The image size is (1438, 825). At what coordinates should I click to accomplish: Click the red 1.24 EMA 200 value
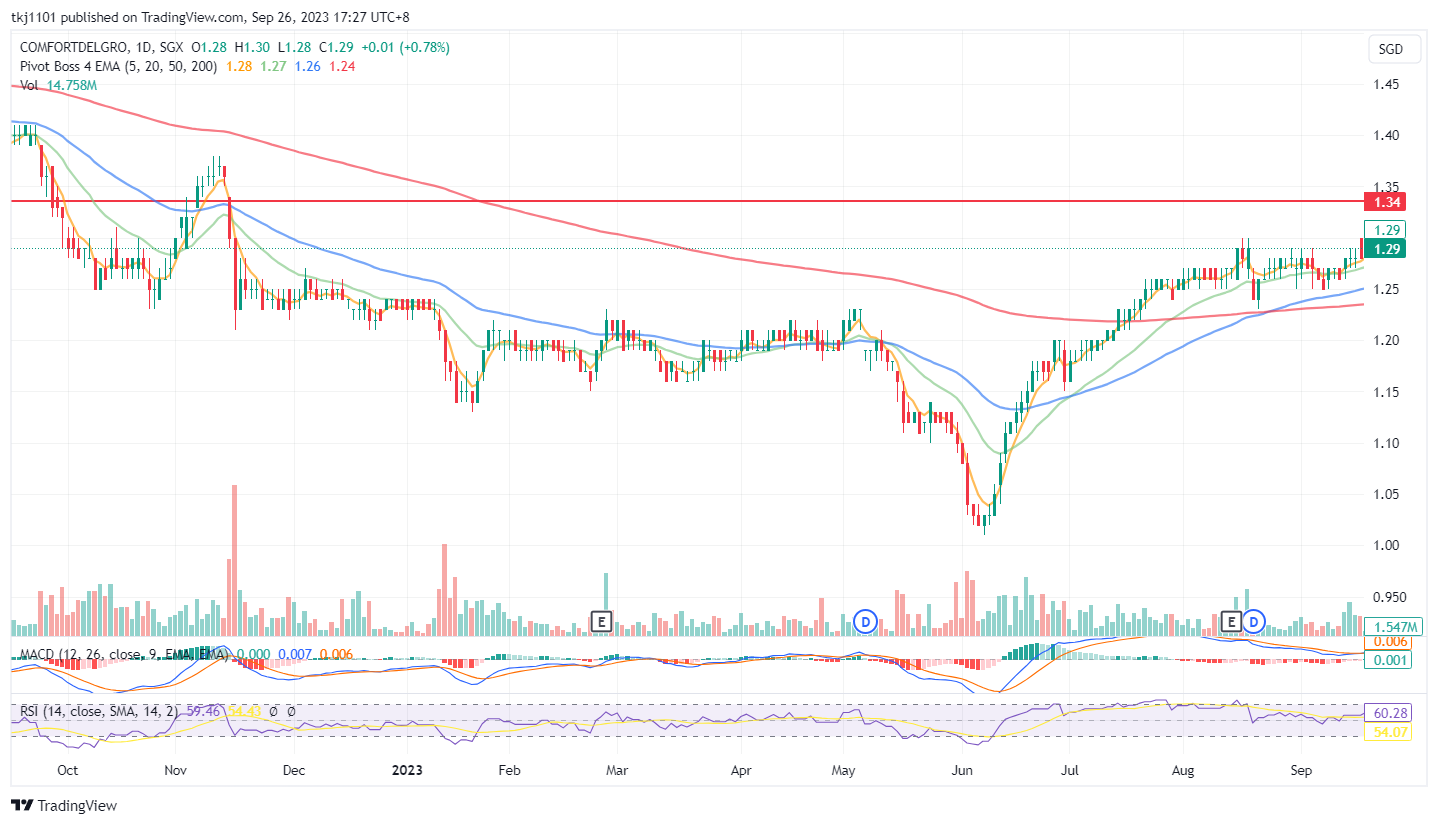(341, 66)
